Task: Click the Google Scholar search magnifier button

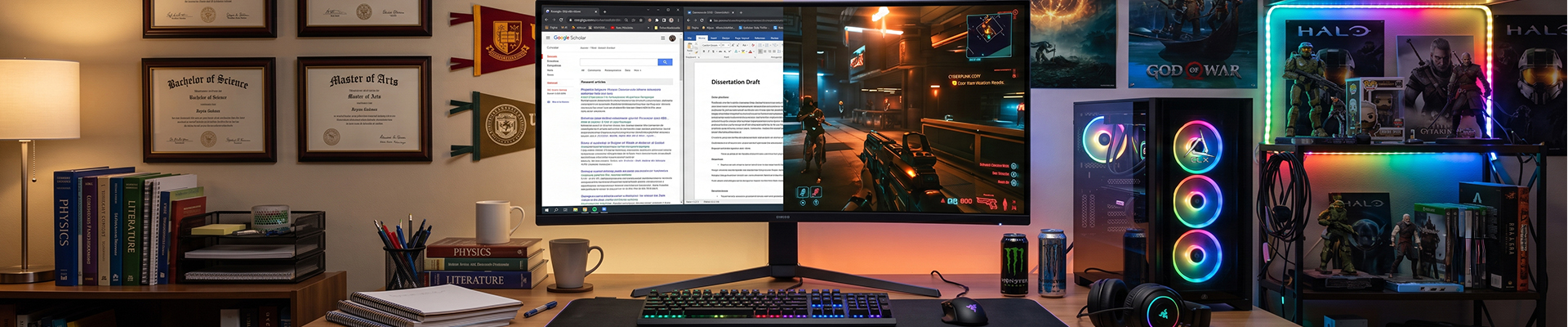Action: tap(665, 62)
